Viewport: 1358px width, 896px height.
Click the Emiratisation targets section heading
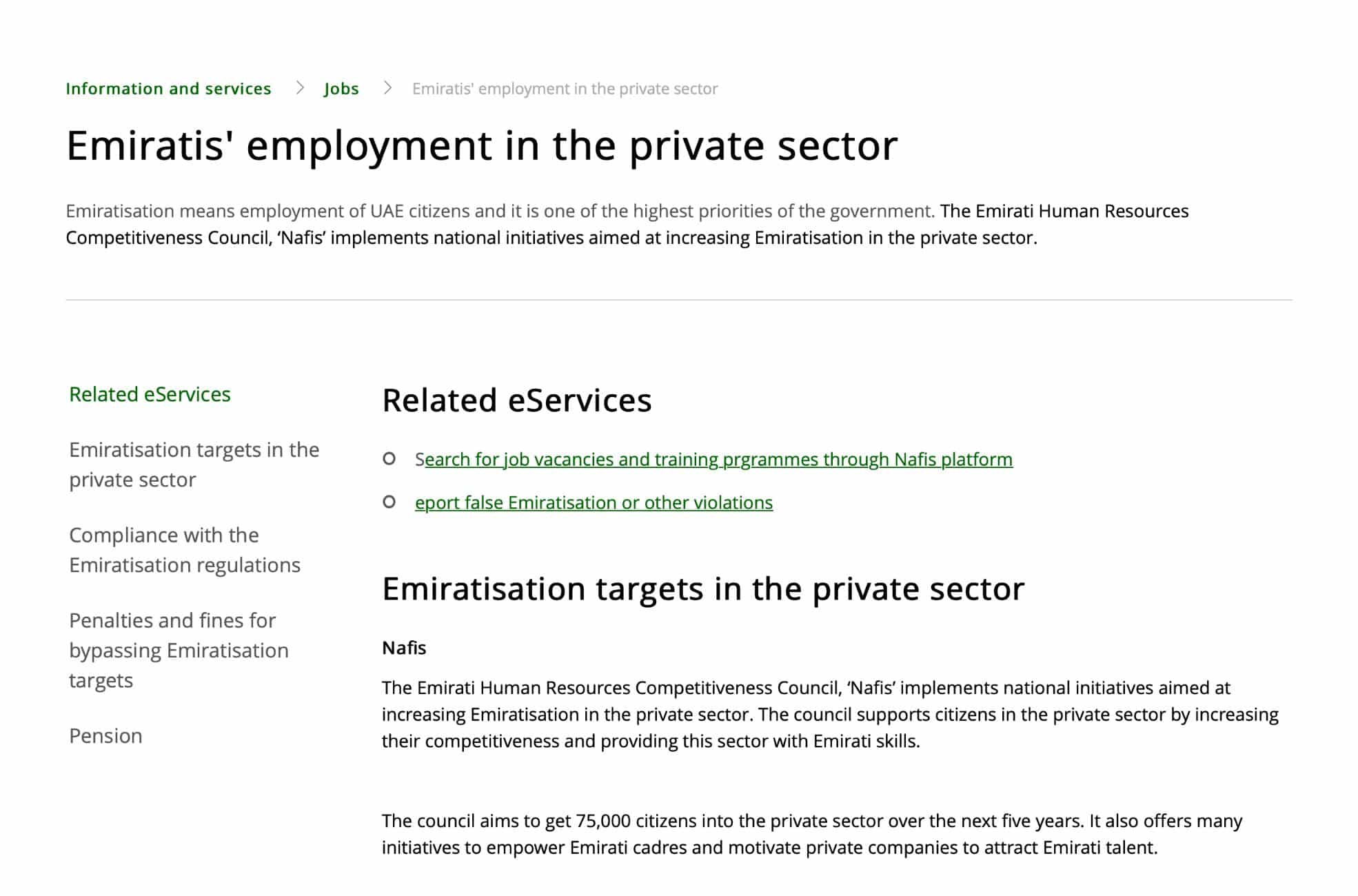[703, 588]
